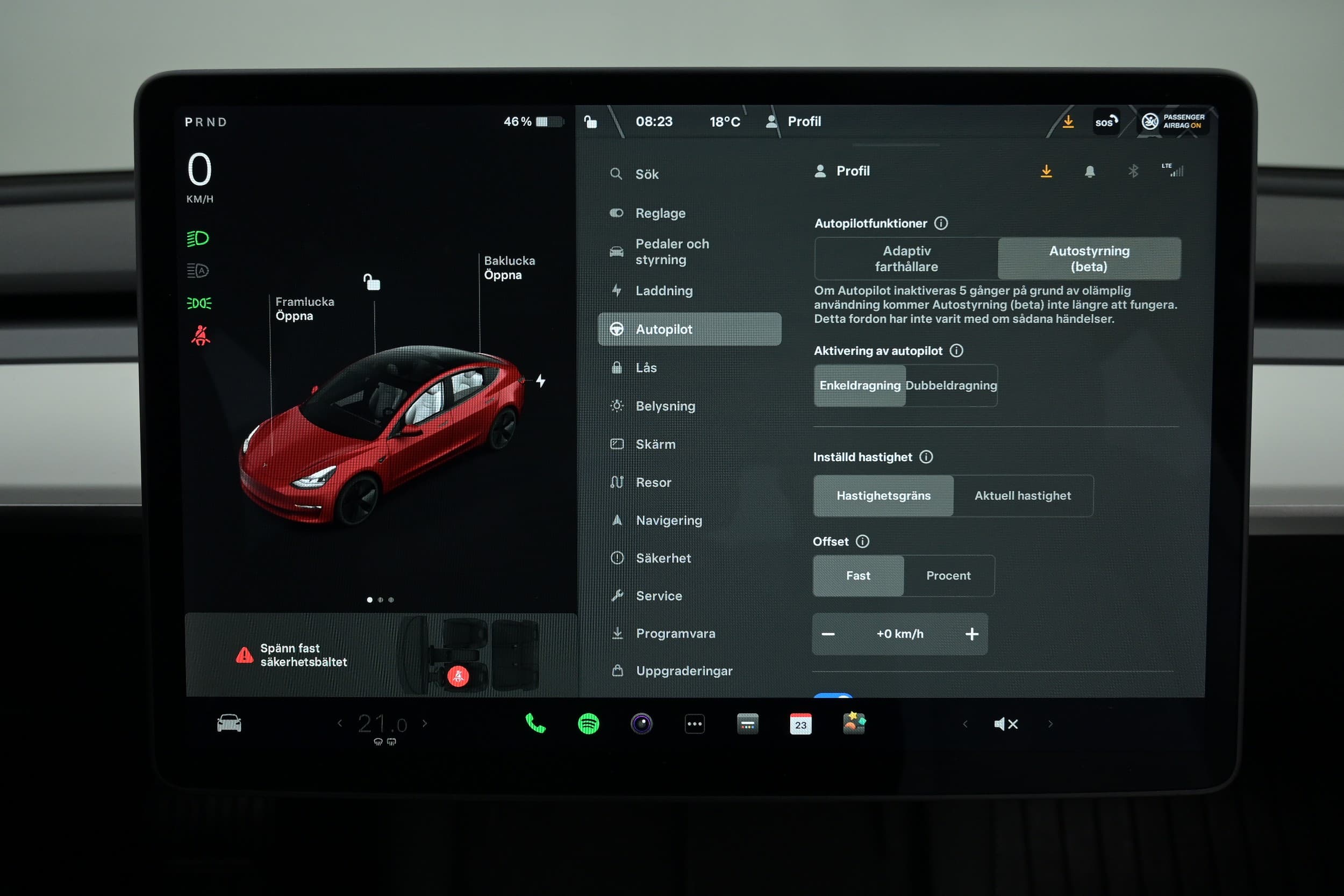Tap the SOS emergency icon

1106,121
